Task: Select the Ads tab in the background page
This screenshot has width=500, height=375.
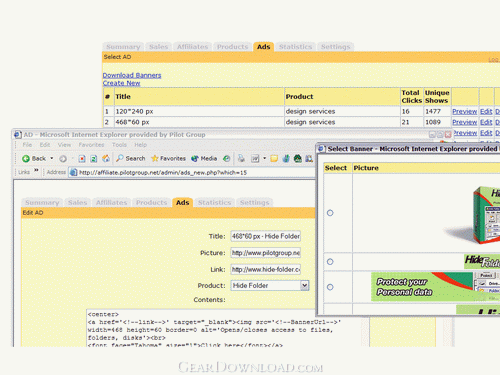Action: 263,47
